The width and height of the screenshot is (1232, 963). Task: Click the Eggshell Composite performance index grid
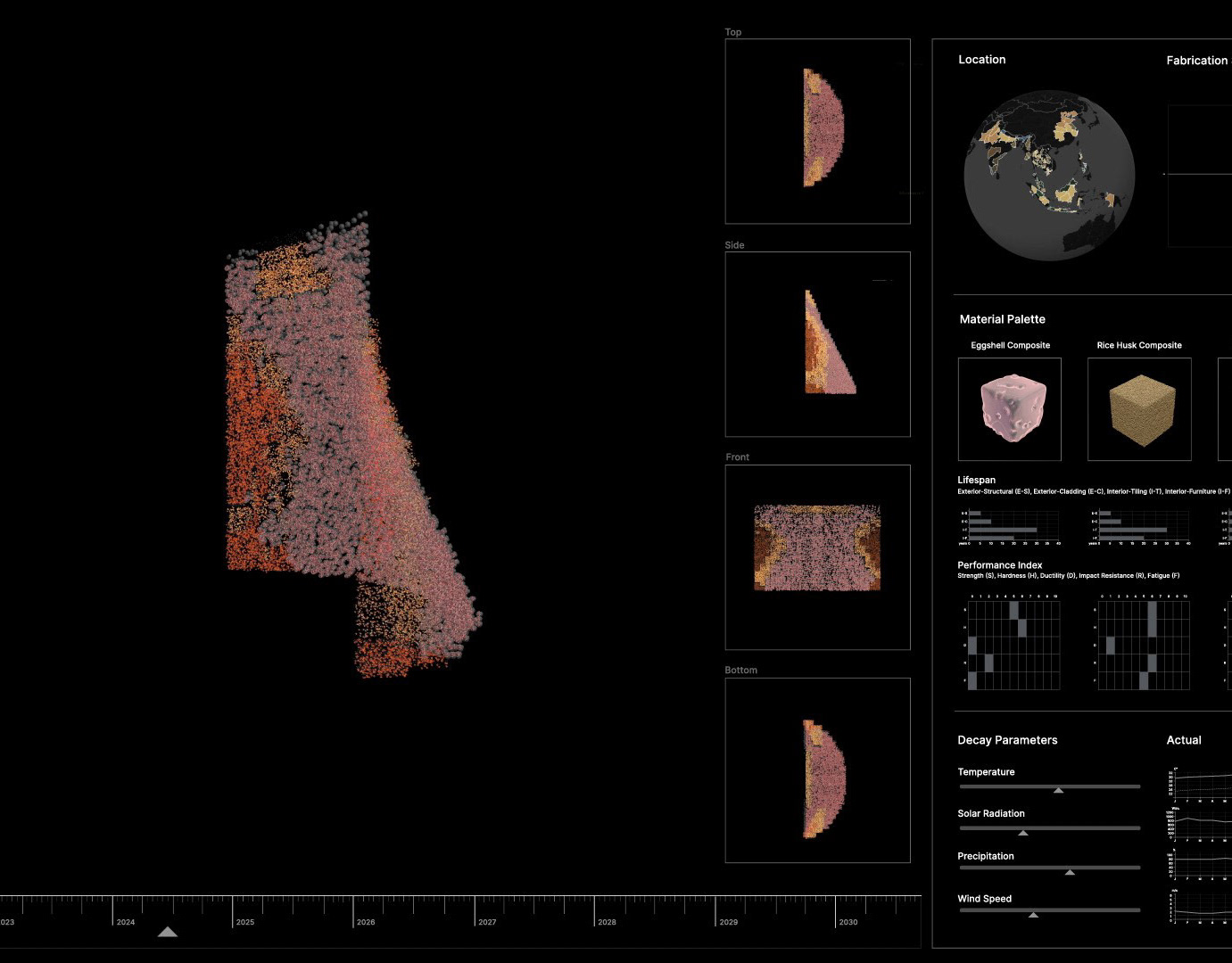pos(1012,641)
